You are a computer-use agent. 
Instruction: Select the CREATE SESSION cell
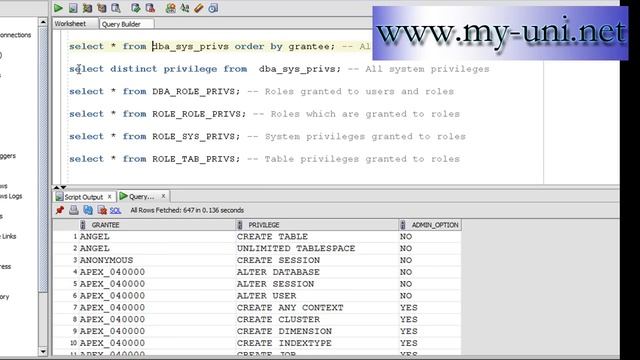317,260
